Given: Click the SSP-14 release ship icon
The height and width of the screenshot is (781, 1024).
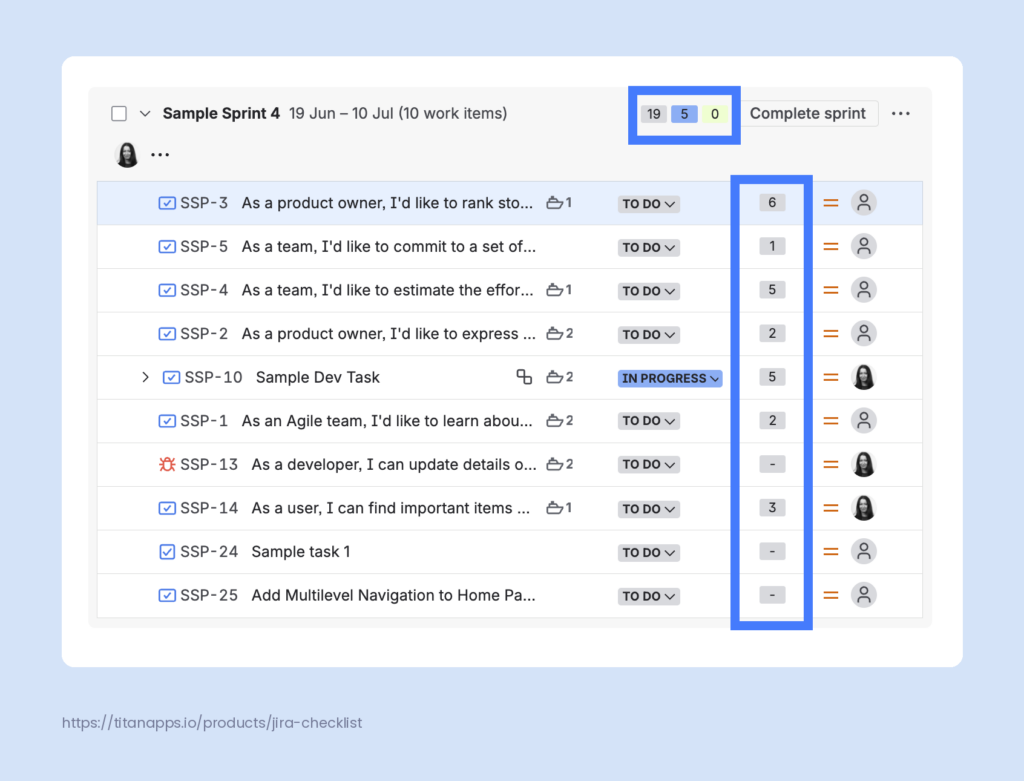Looking at the screenshot, I should click(554, 507).
